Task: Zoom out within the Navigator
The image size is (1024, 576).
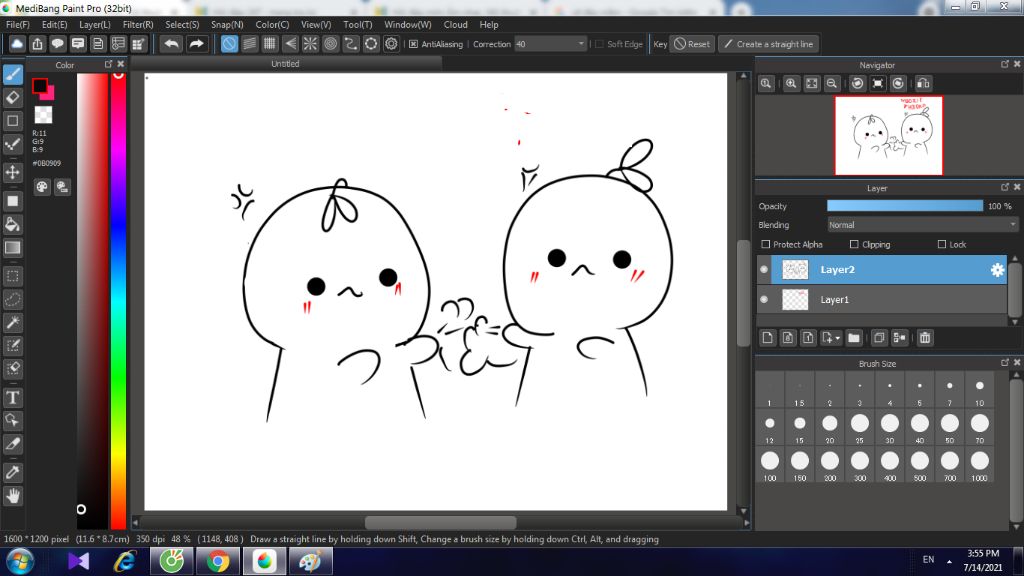Action: (x=831, y=84)
